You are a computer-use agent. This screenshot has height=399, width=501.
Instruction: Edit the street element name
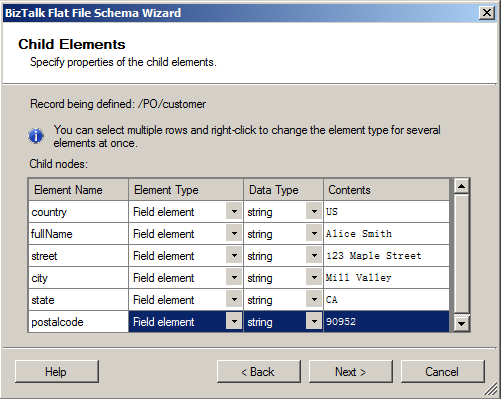click(x=78, y=256)
